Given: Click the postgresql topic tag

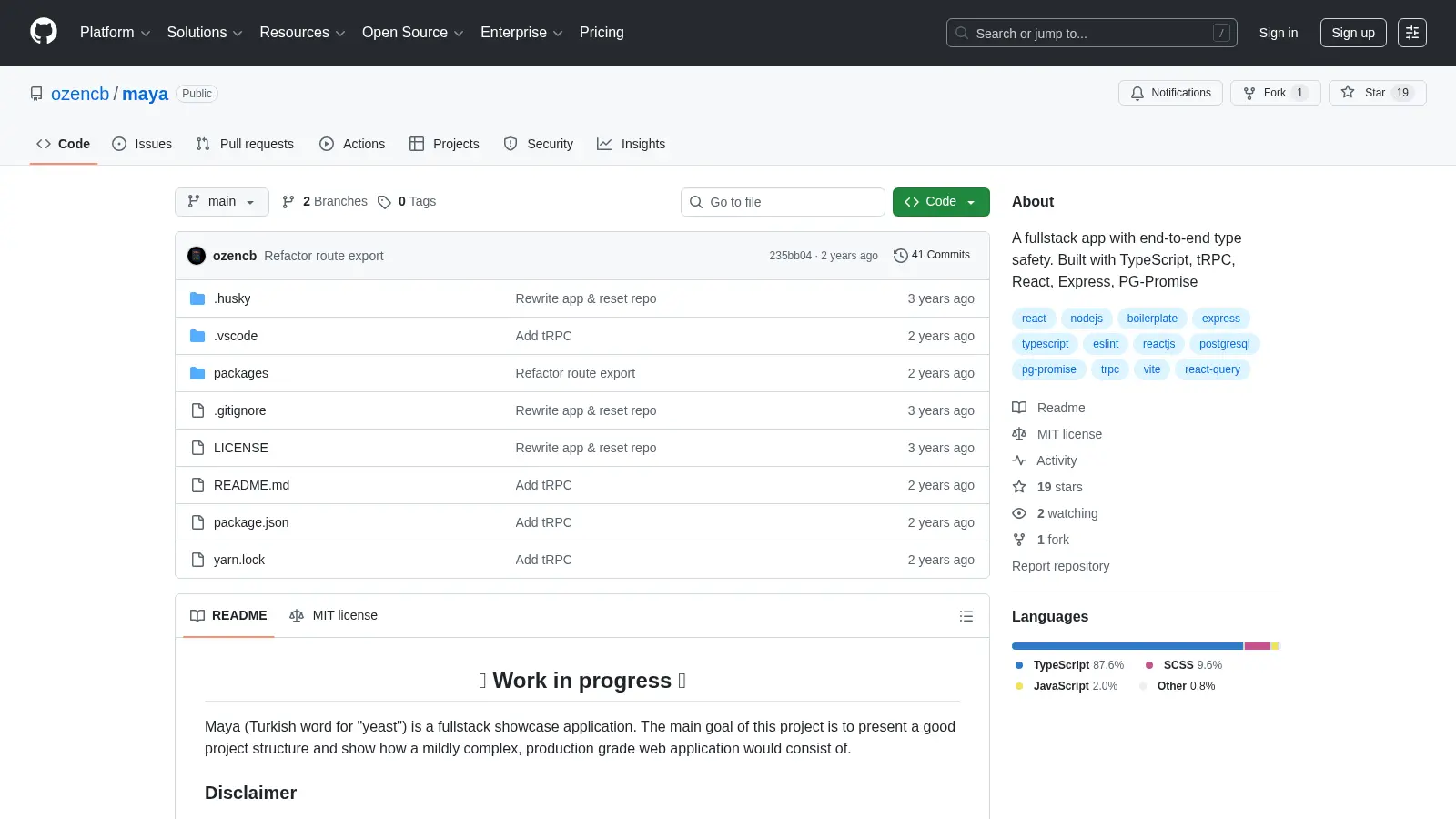Looking at the screenshot, I should (x=1225, y=344).
